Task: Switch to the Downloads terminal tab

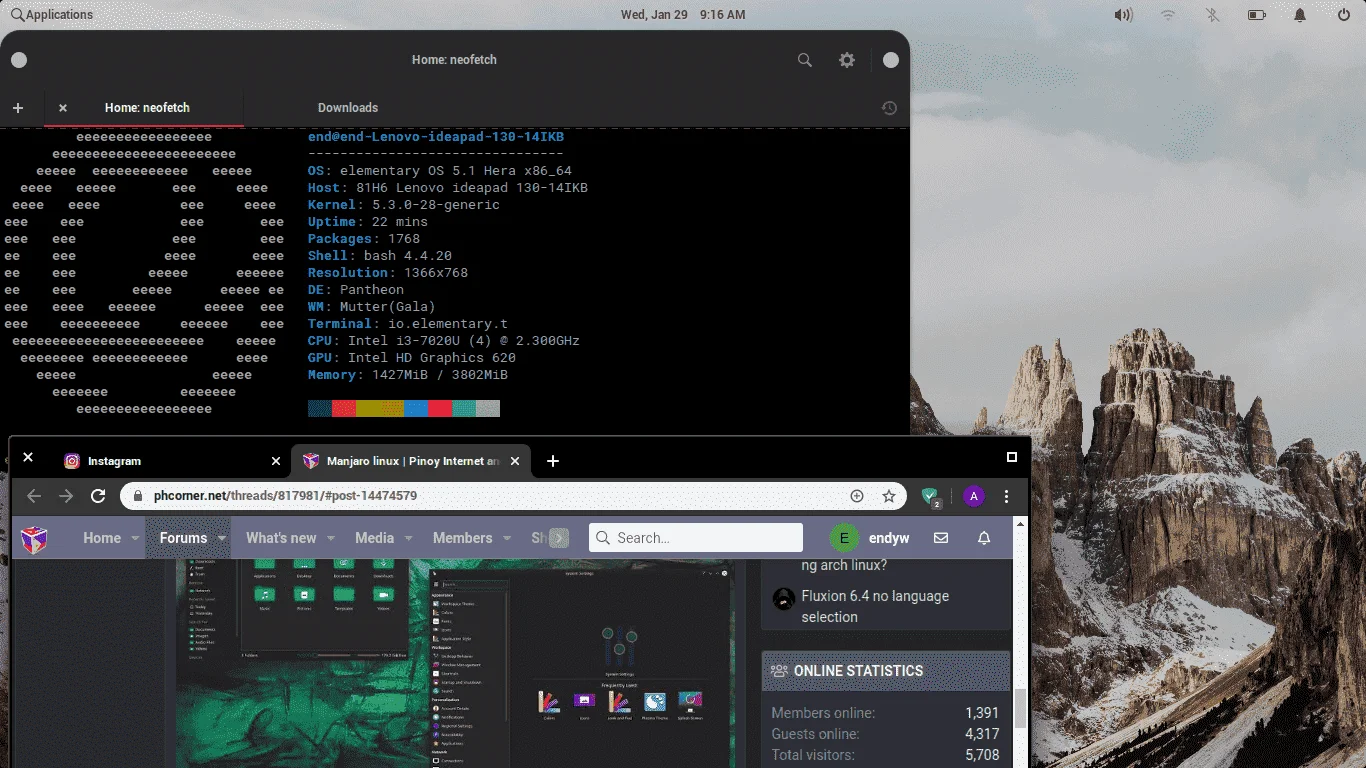Action: [348, 108]
